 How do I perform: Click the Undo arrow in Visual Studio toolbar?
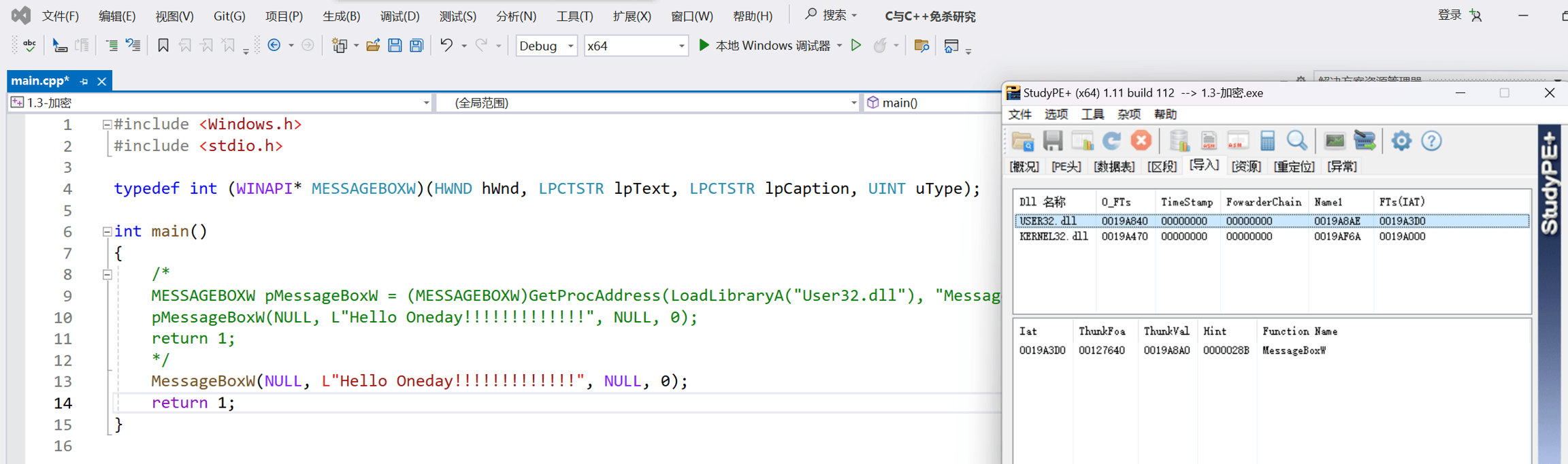point(446,46)
